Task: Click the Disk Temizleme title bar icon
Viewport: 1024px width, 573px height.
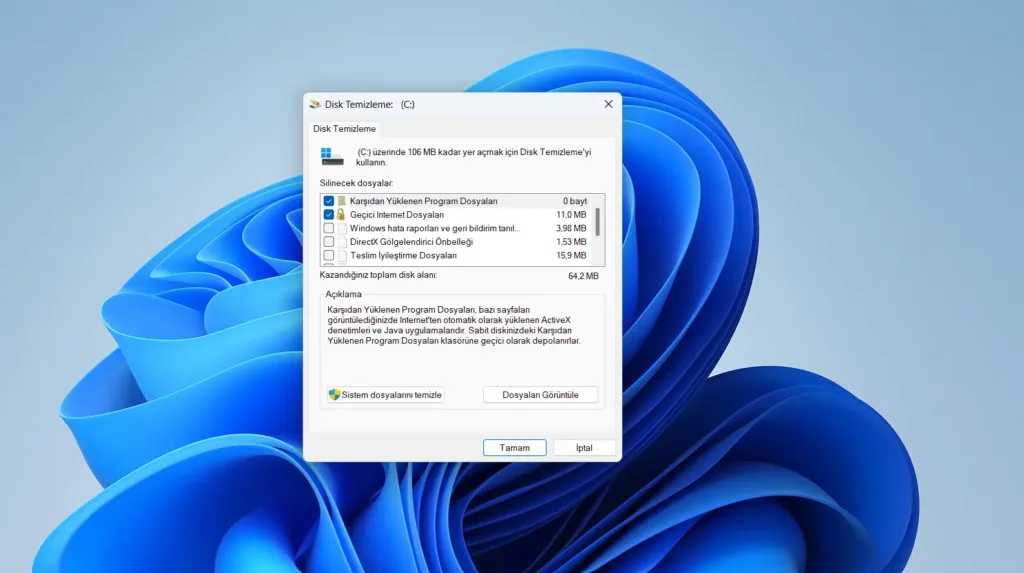Action: (x=315, y=105)
